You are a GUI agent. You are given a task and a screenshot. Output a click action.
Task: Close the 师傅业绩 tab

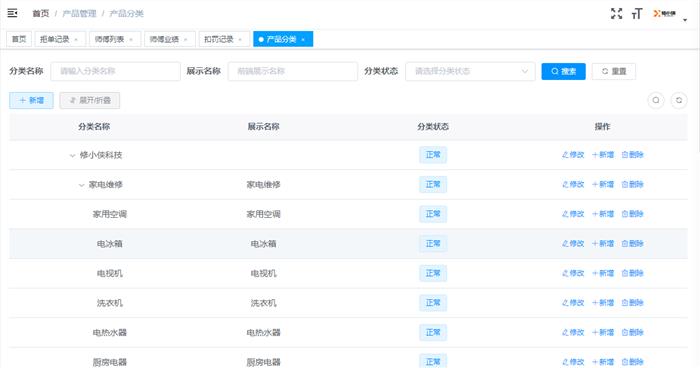(x=186, y=39)
